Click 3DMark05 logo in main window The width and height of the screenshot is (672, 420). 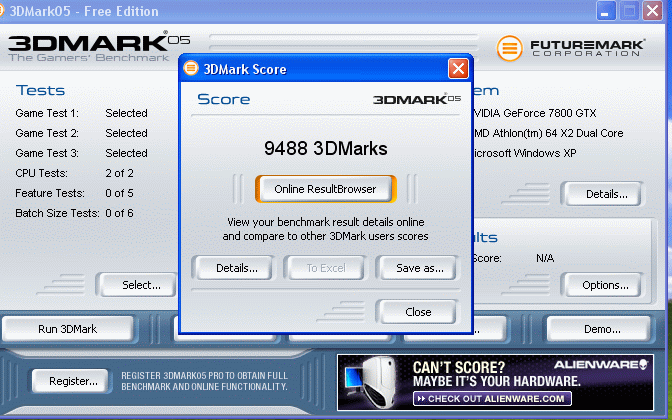coord(99,46)
